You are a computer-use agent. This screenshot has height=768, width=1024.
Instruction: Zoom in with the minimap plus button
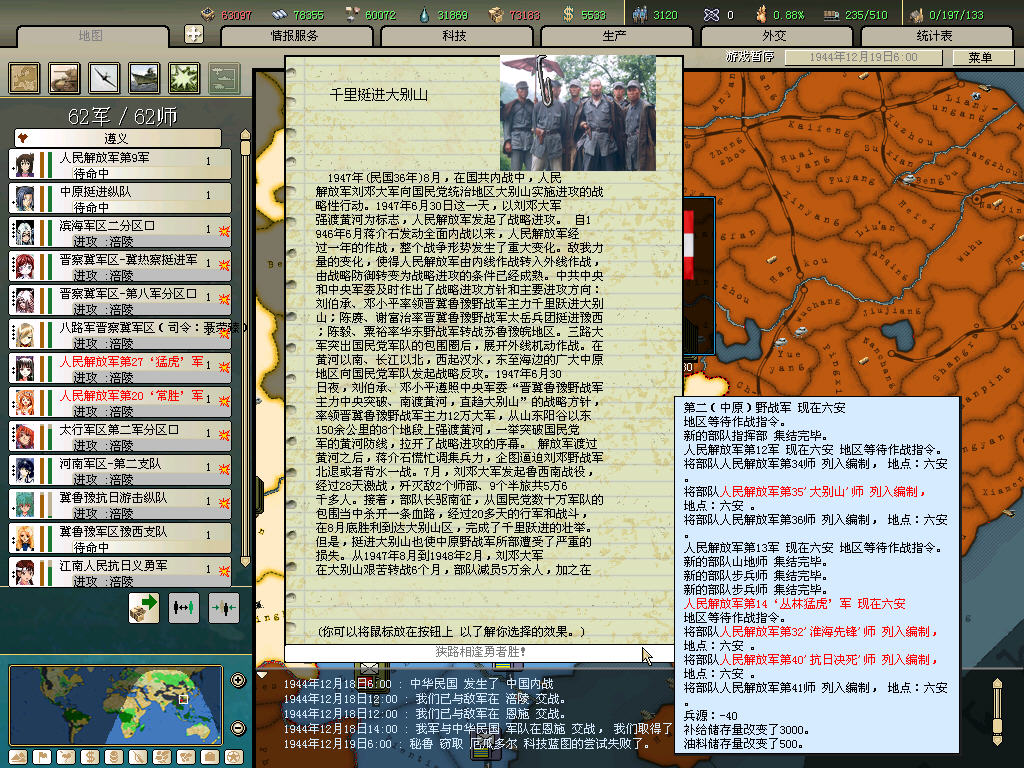coord(238,680)
